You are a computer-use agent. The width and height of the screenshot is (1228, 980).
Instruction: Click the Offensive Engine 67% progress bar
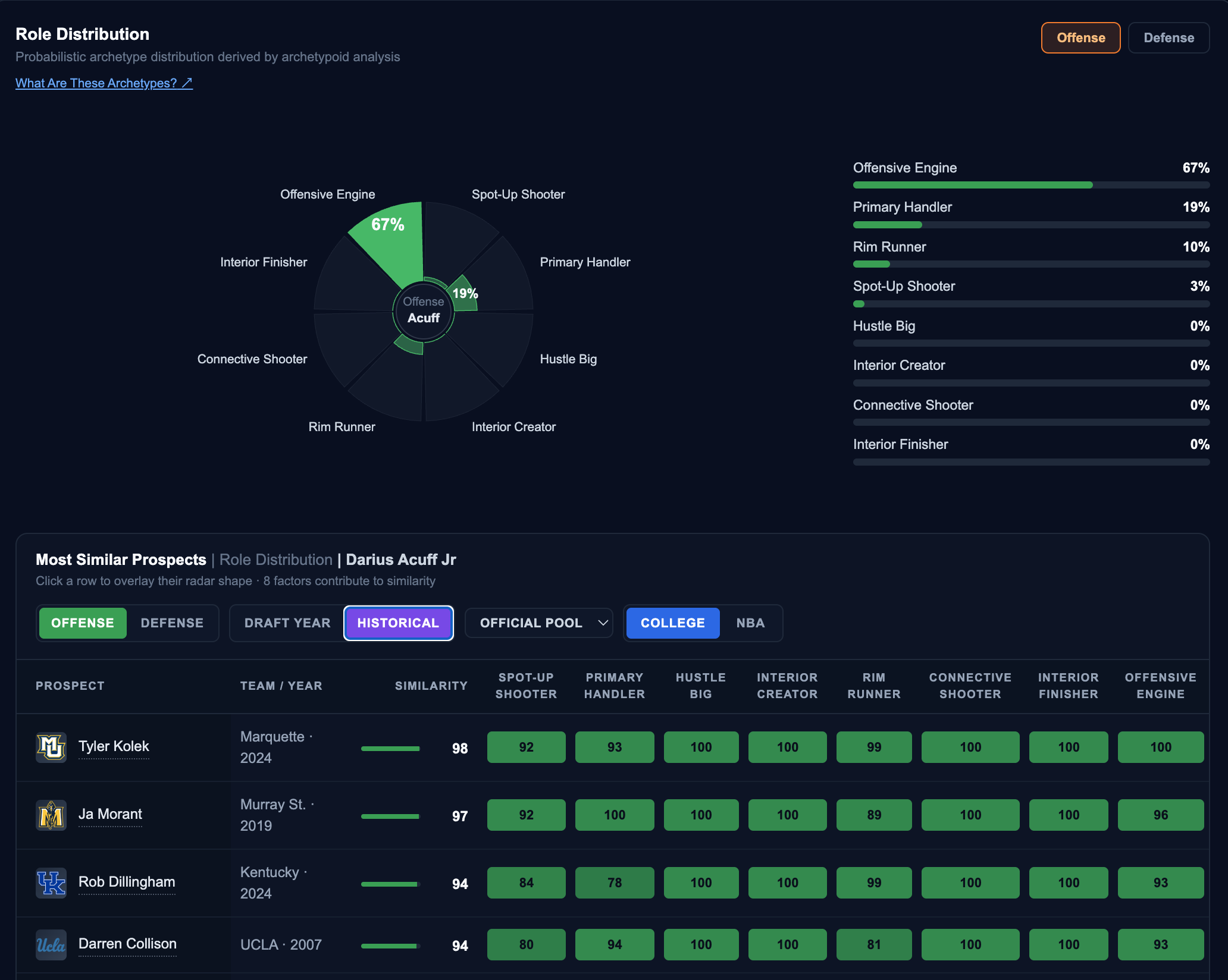coord(1031,185)
